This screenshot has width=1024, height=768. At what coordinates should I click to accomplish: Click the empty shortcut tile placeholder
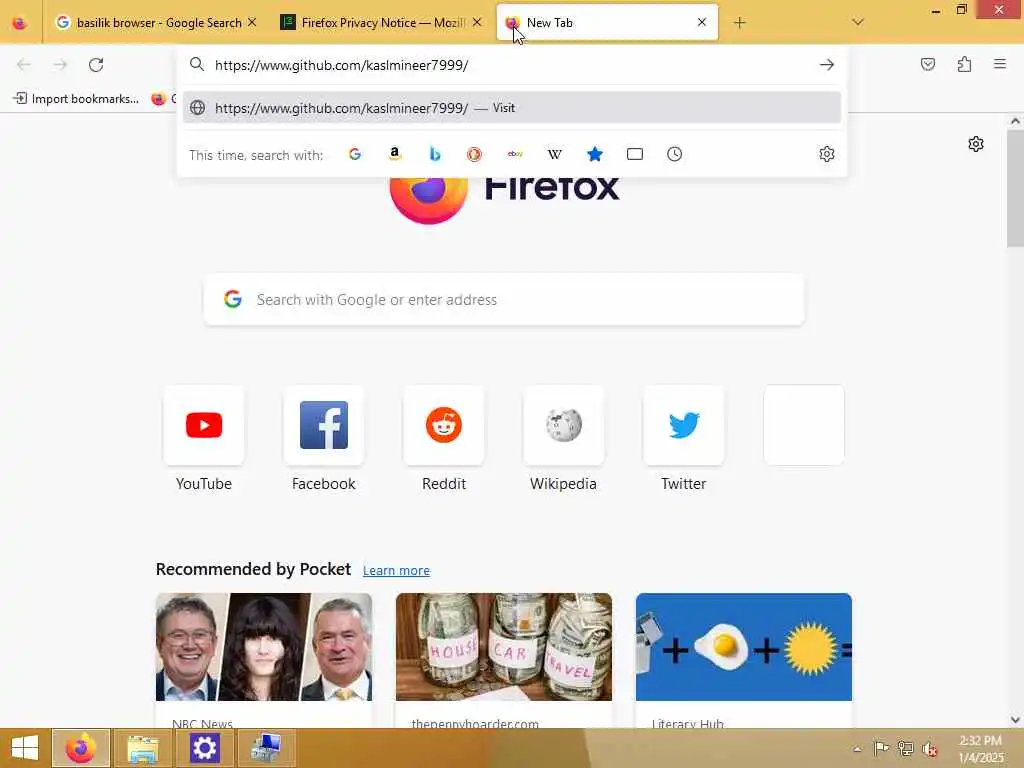(x=804, y=425)
